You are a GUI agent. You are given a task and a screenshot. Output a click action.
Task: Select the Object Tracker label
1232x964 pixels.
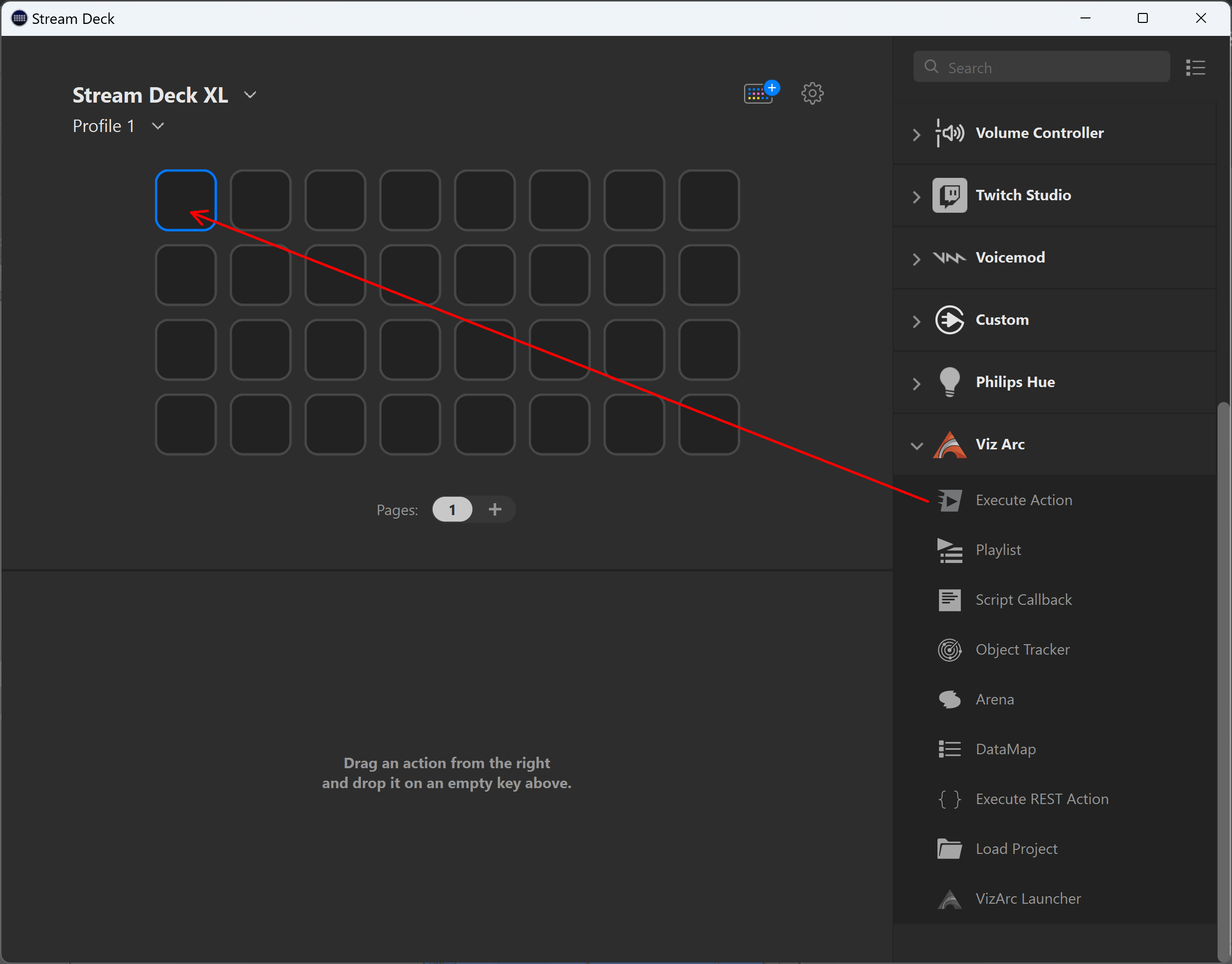[x=1023, y=650]
